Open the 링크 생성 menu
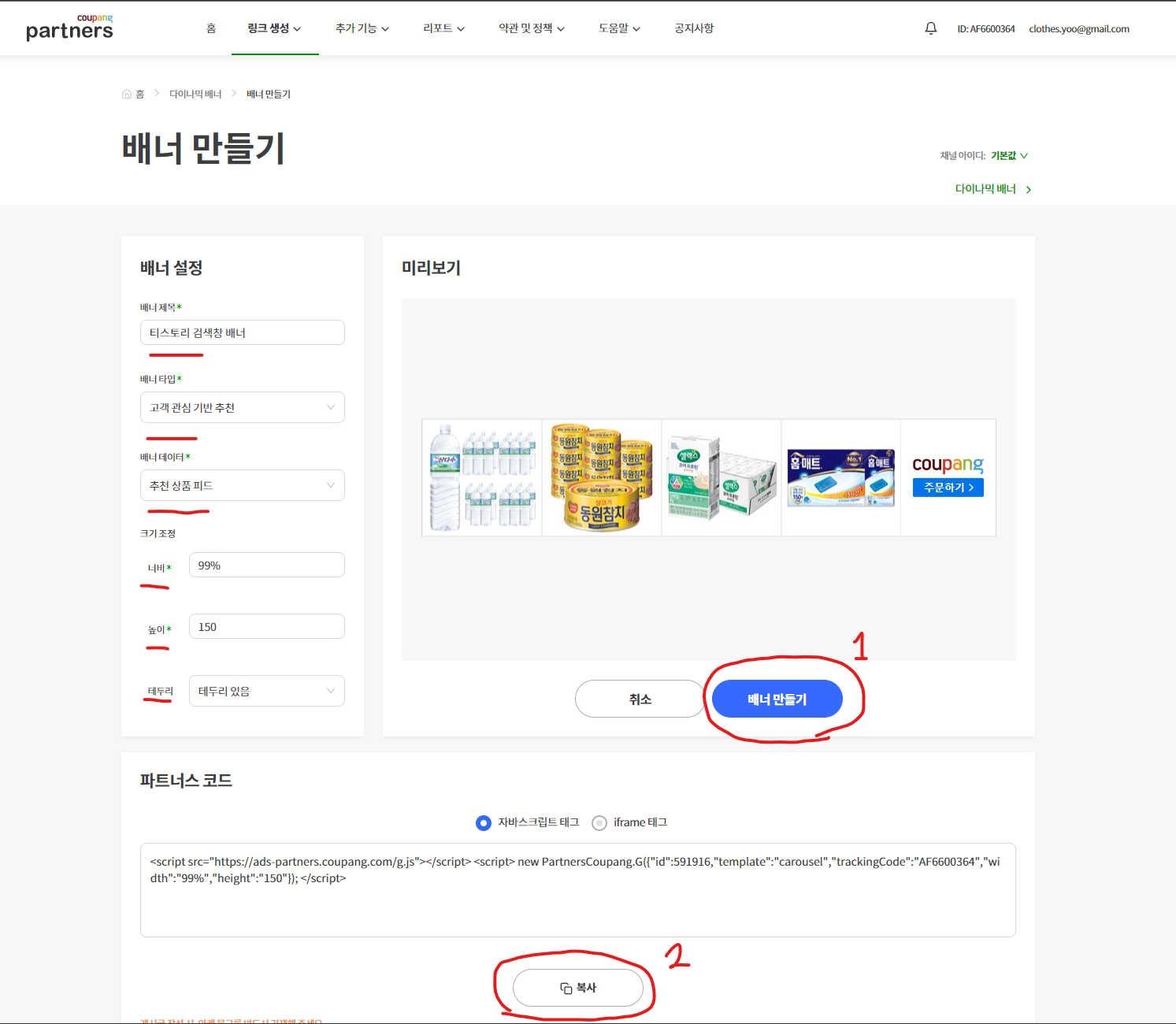This screenshot has width=1176, height=1024. [x=274, y=28]
